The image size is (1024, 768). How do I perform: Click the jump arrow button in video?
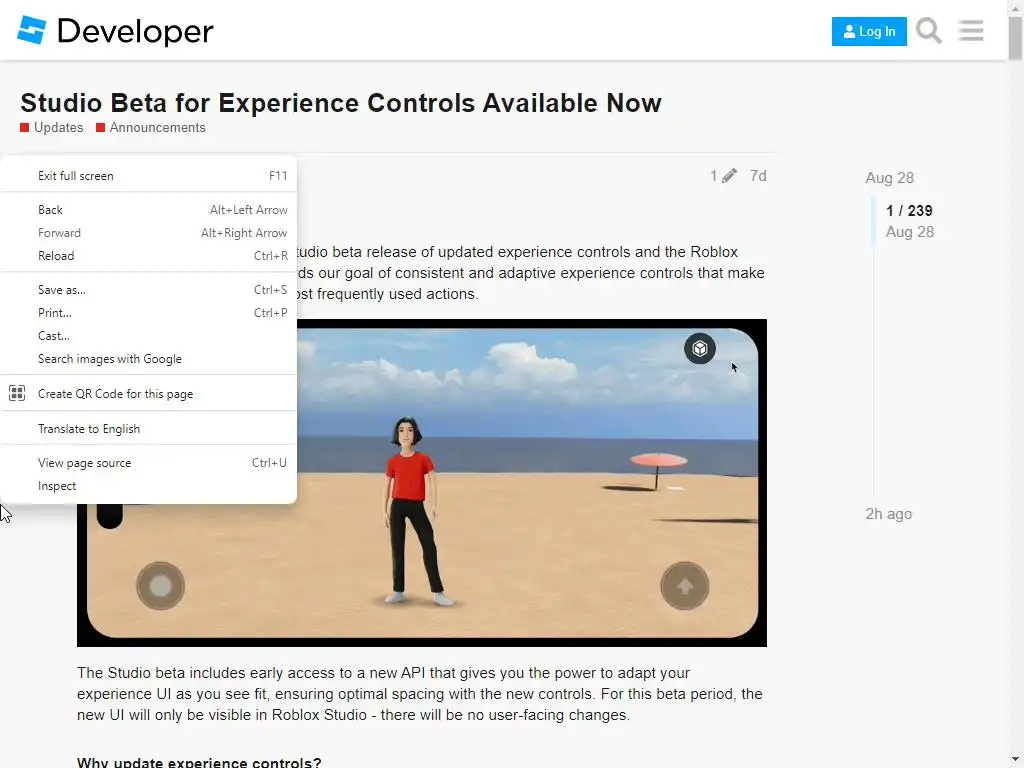click(x=684, y=586)
